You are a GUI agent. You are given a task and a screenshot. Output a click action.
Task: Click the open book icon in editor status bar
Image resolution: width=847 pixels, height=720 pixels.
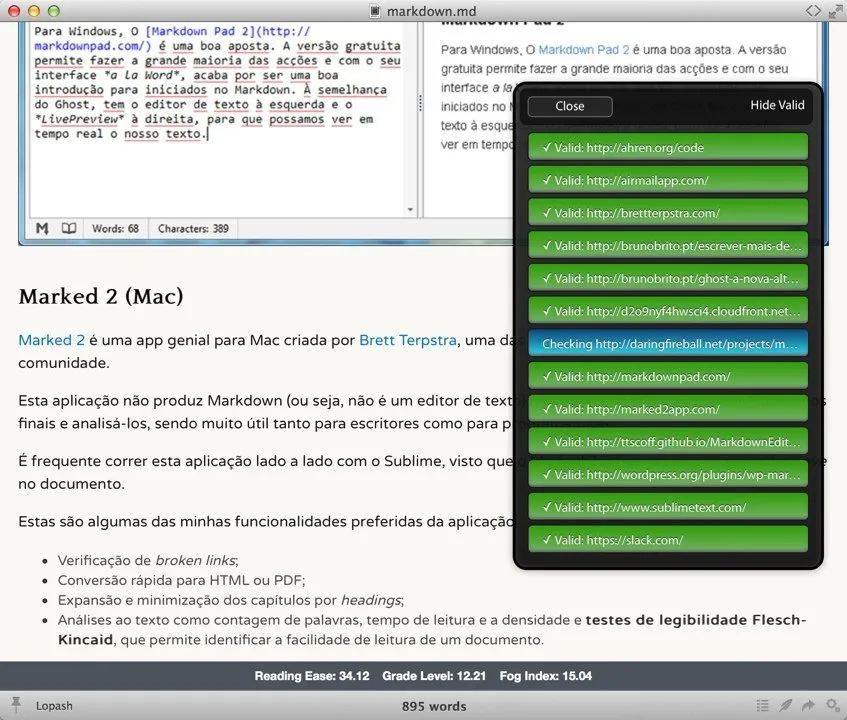(x=69, y=228)
